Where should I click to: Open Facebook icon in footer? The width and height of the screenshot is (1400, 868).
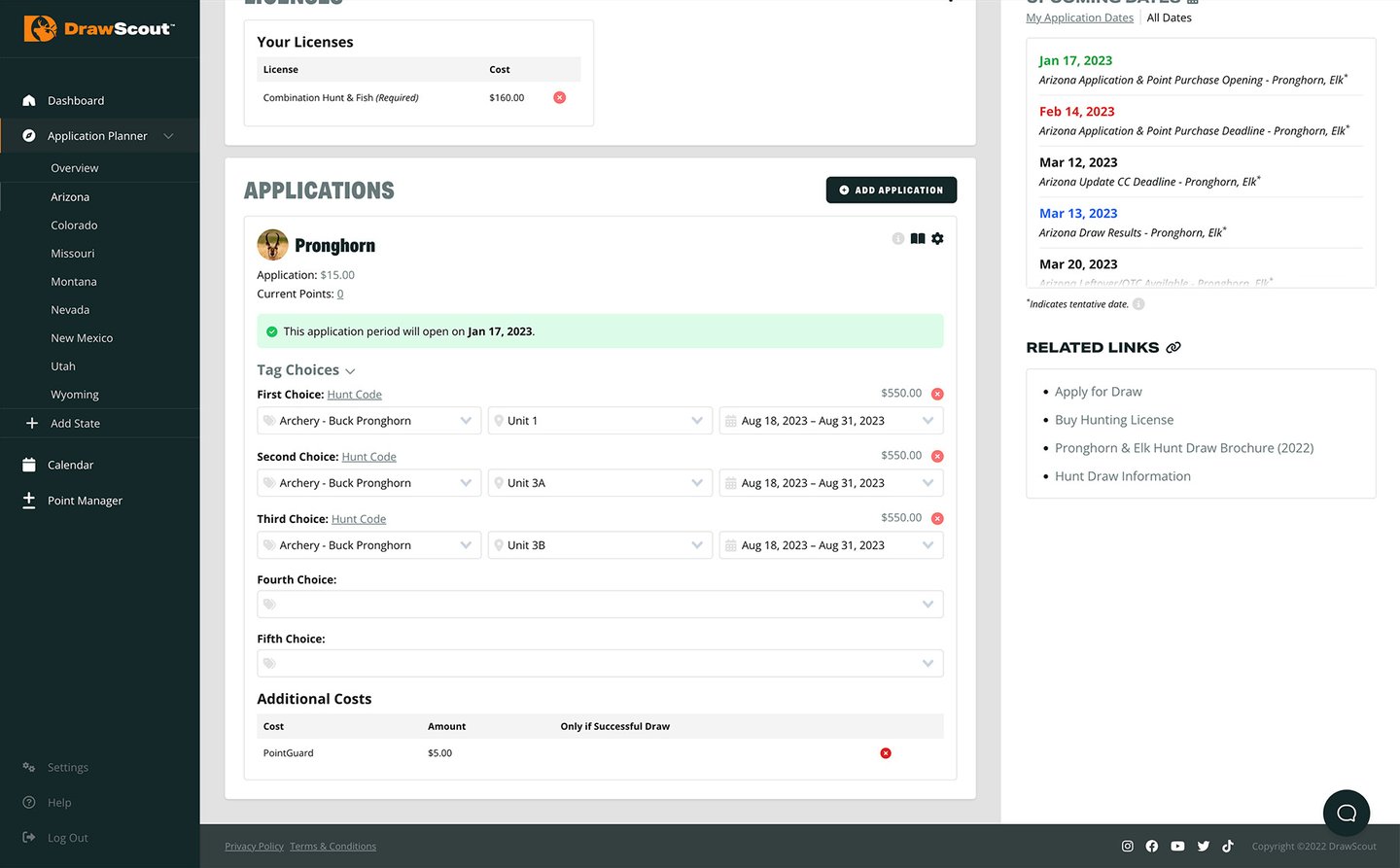coord(1152,846)
